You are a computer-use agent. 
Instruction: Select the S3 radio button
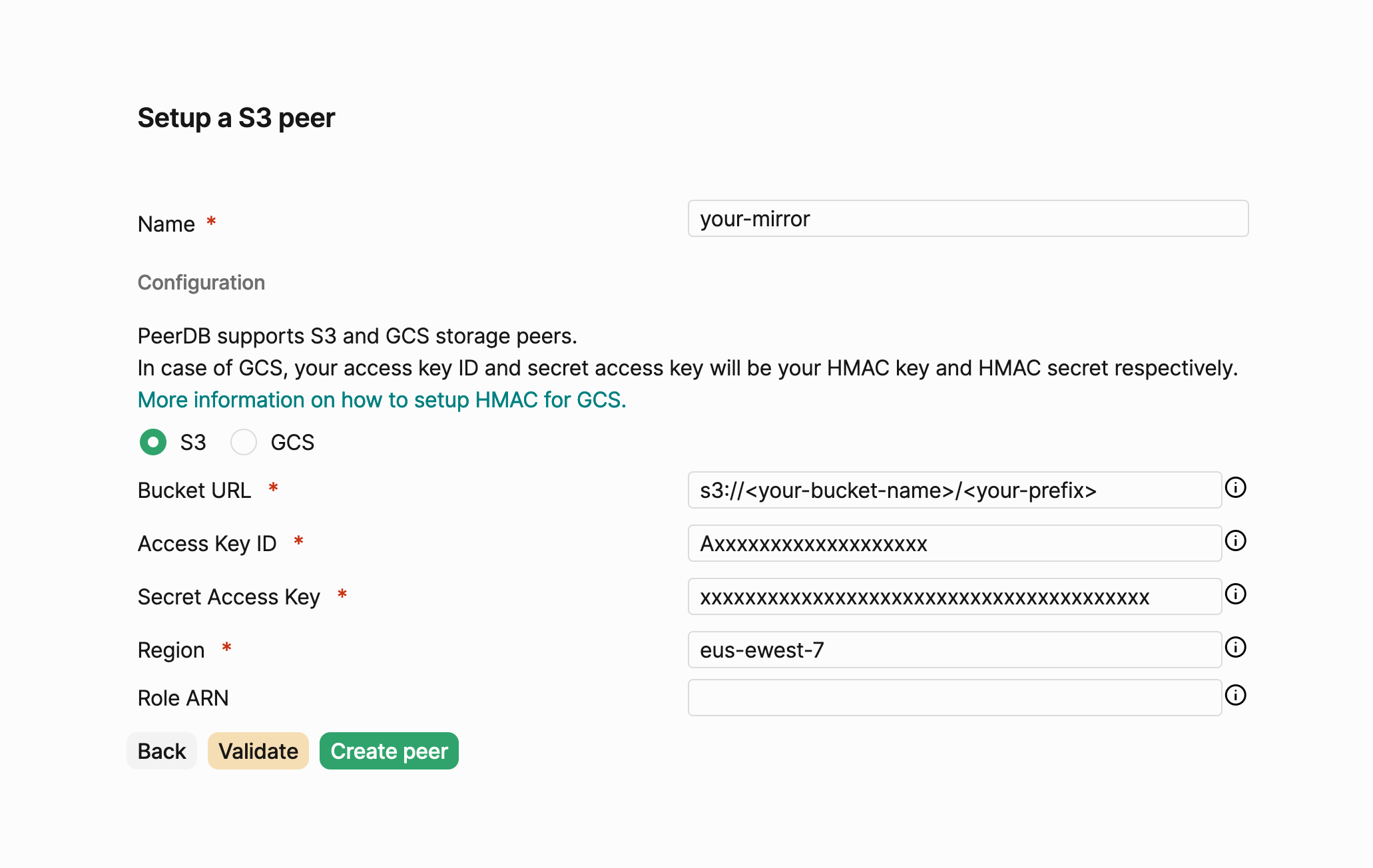pos(153,442)
